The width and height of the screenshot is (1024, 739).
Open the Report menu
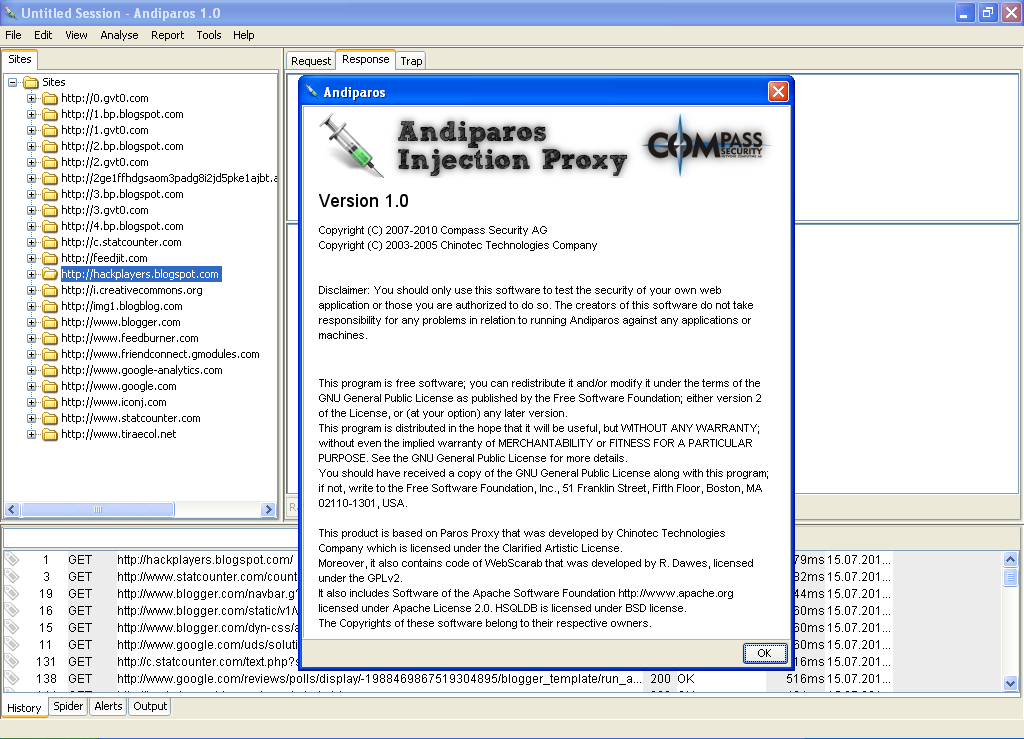tap(167, 35)
